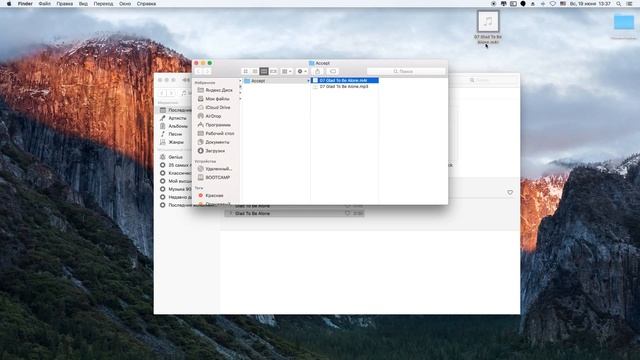Open iCloud Drive in Finder sidebar
This screenshot has width=640, height=360.
[215, 107]
